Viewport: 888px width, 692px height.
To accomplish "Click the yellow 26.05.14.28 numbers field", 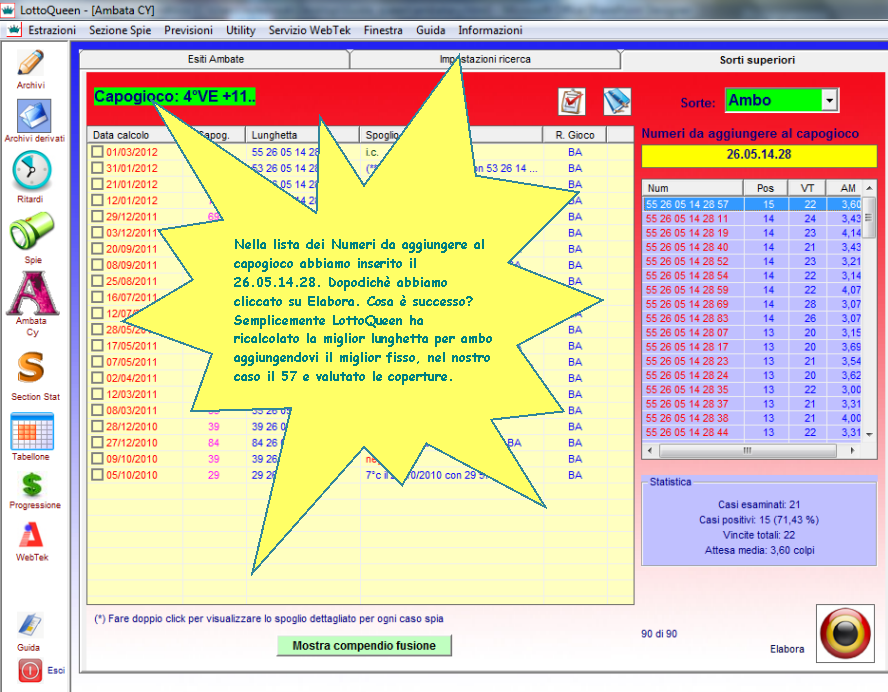I will pos(759,155).
